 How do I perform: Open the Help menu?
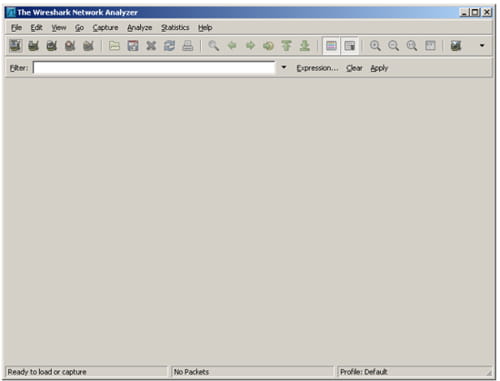[205, 28]
